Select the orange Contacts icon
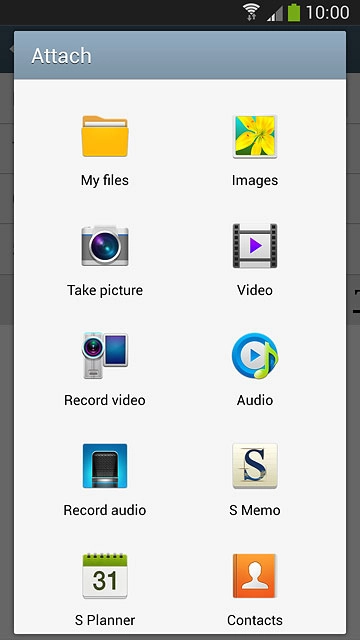Viewport: 360px width, 640px height. pos(255,576)
